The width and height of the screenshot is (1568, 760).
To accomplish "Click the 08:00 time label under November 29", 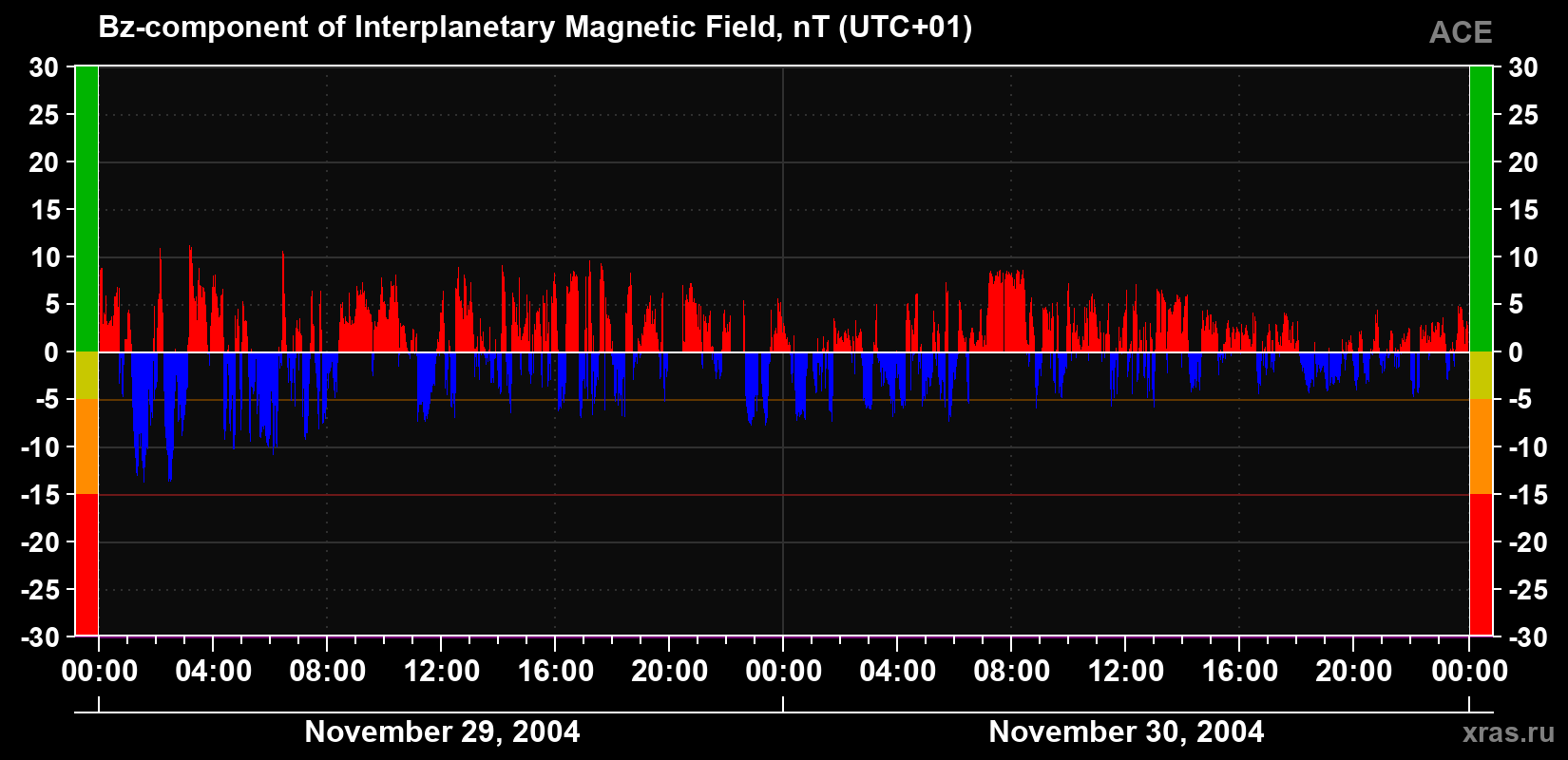I will [x=328, y=671].
